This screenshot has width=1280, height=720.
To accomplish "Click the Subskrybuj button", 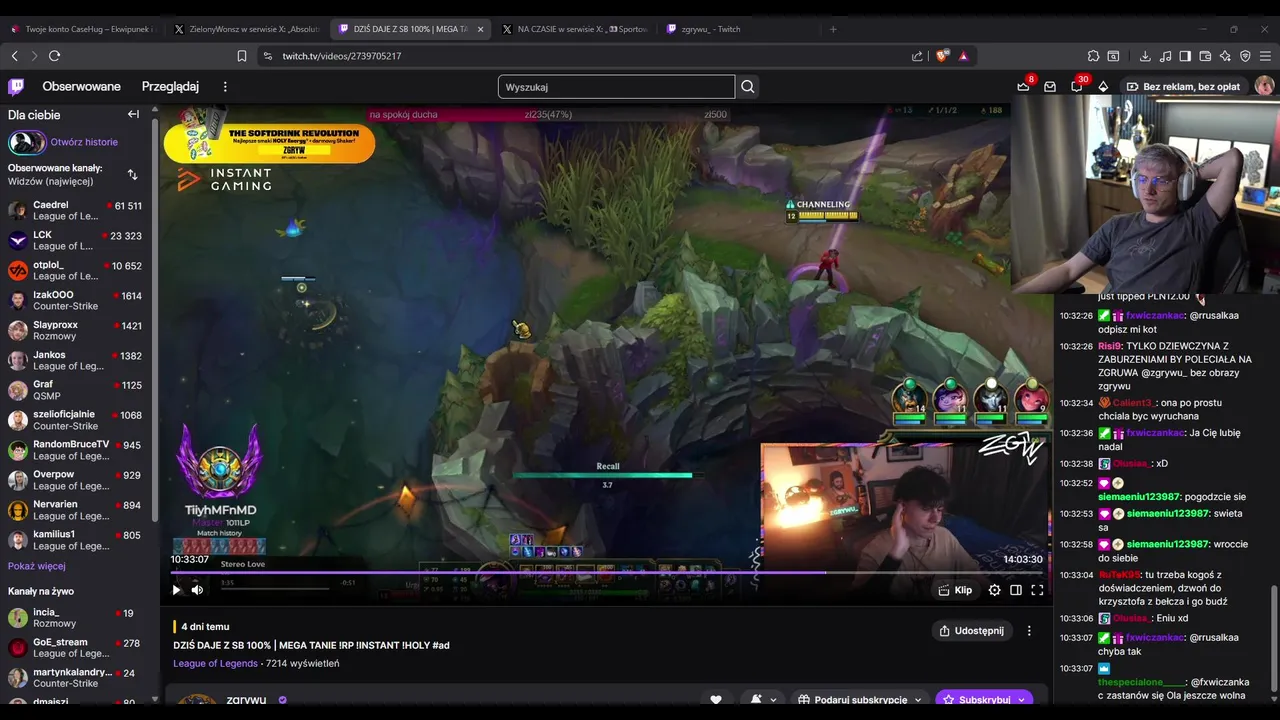I will pos(984,700).
